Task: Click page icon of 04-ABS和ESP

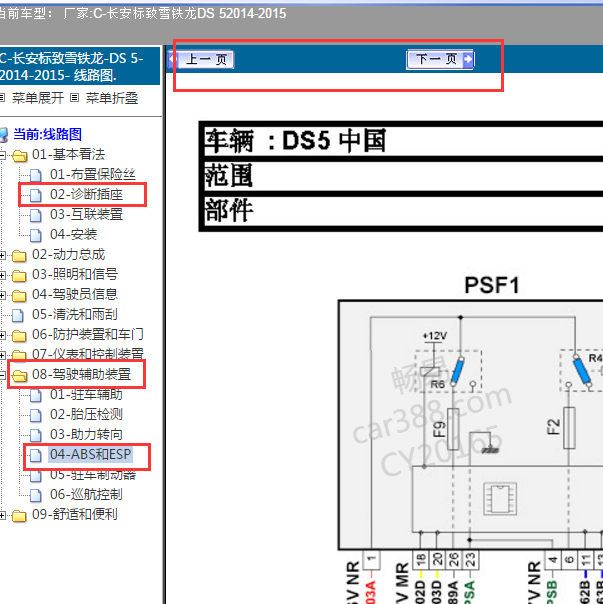Action: [36, 455]
